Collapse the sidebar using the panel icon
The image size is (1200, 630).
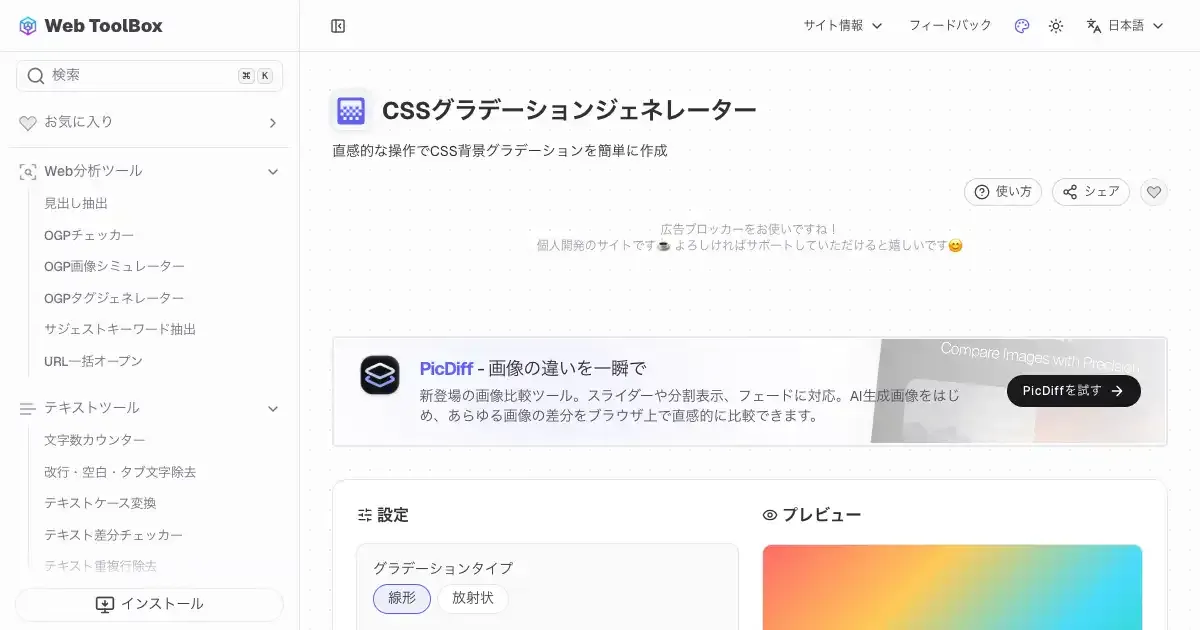coord(338,26)
